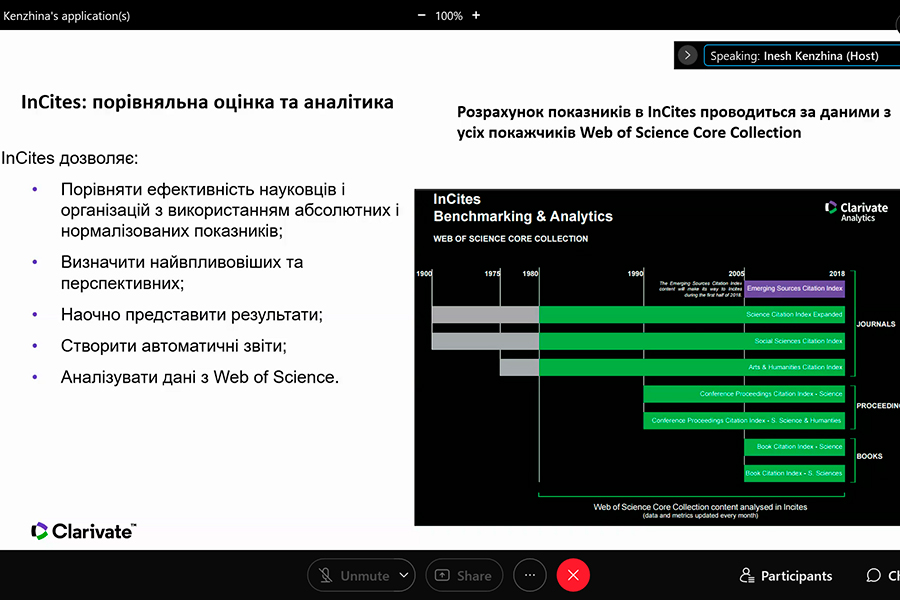Click the Science Citation Index Expanded bar
Screen dimensions: 900x600
pos(692,315)
